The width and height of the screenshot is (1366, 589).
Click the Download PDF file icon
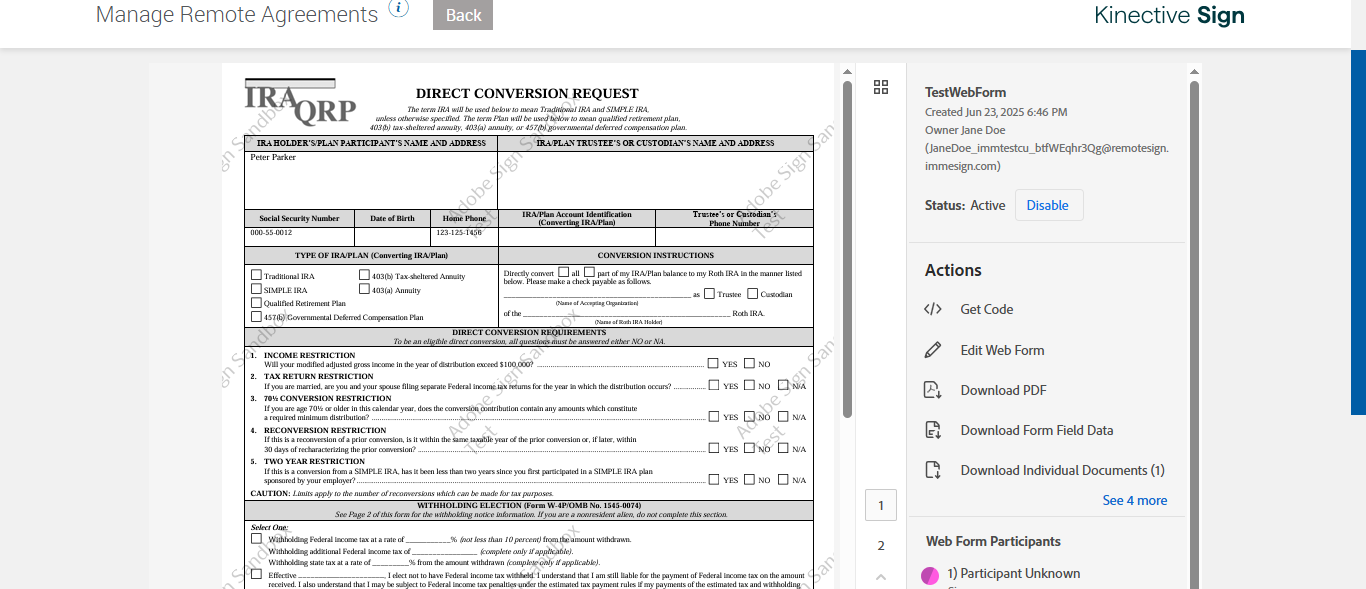[933, 390]
